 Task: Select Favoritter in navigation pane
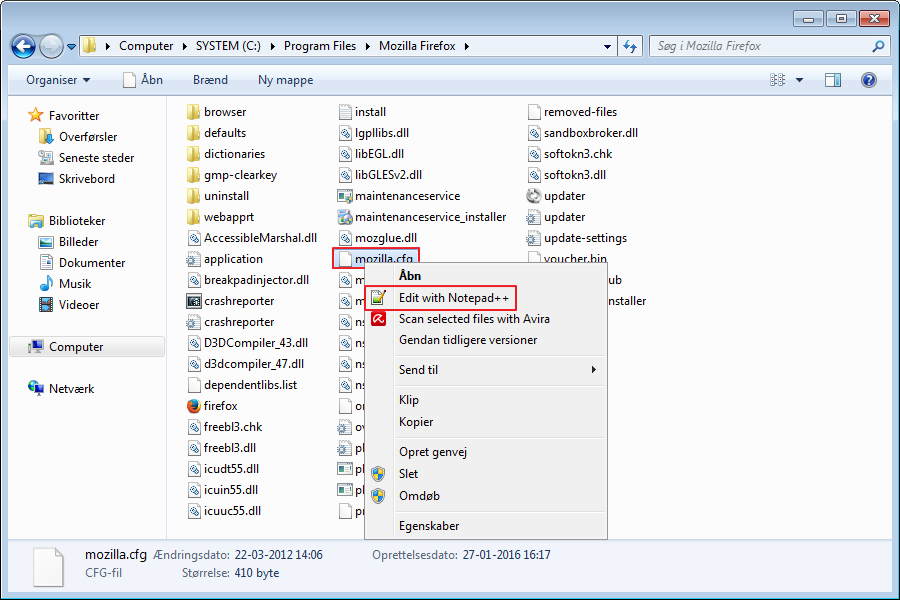[64, 115]
